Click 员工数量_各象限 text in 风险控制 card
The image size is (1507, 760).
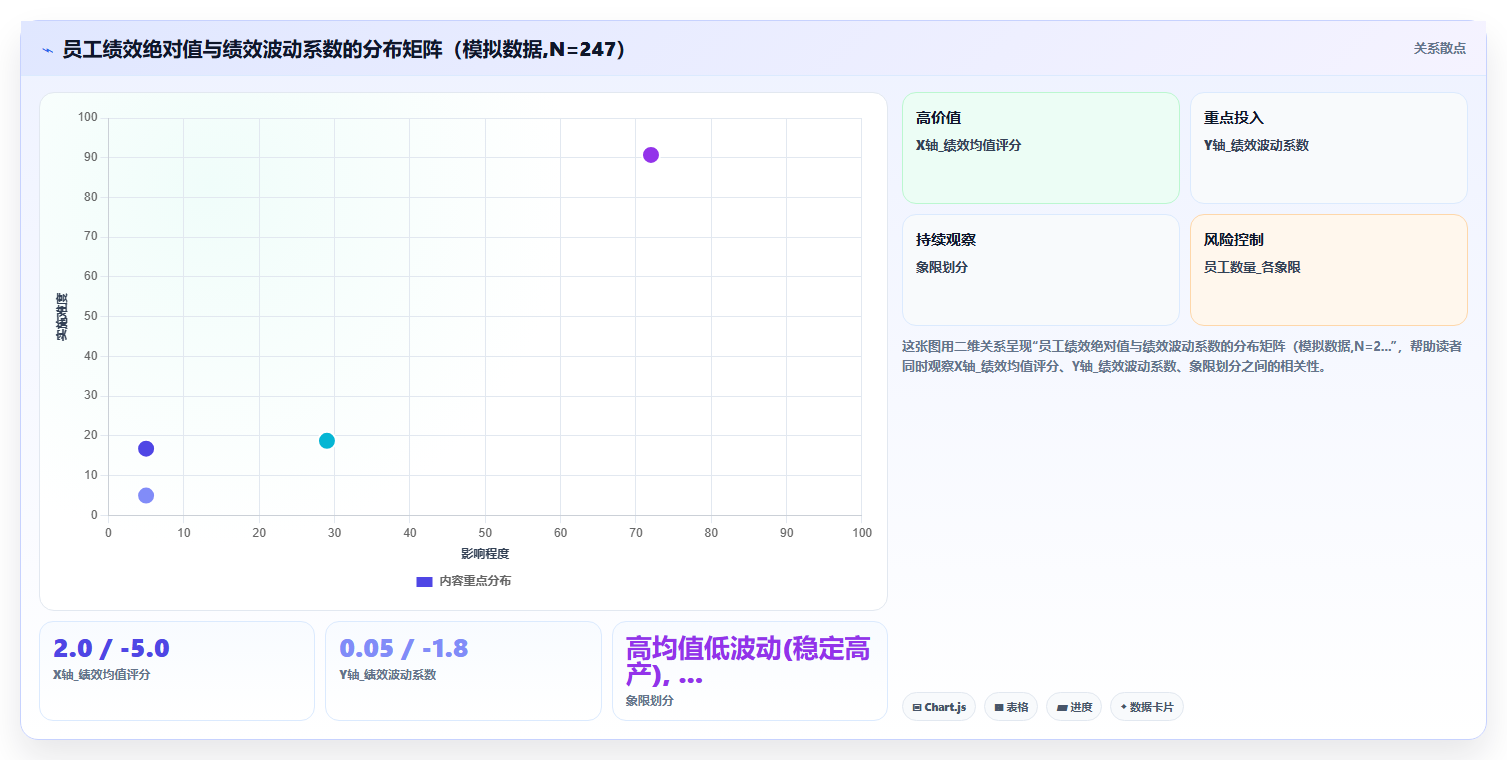1252,267
